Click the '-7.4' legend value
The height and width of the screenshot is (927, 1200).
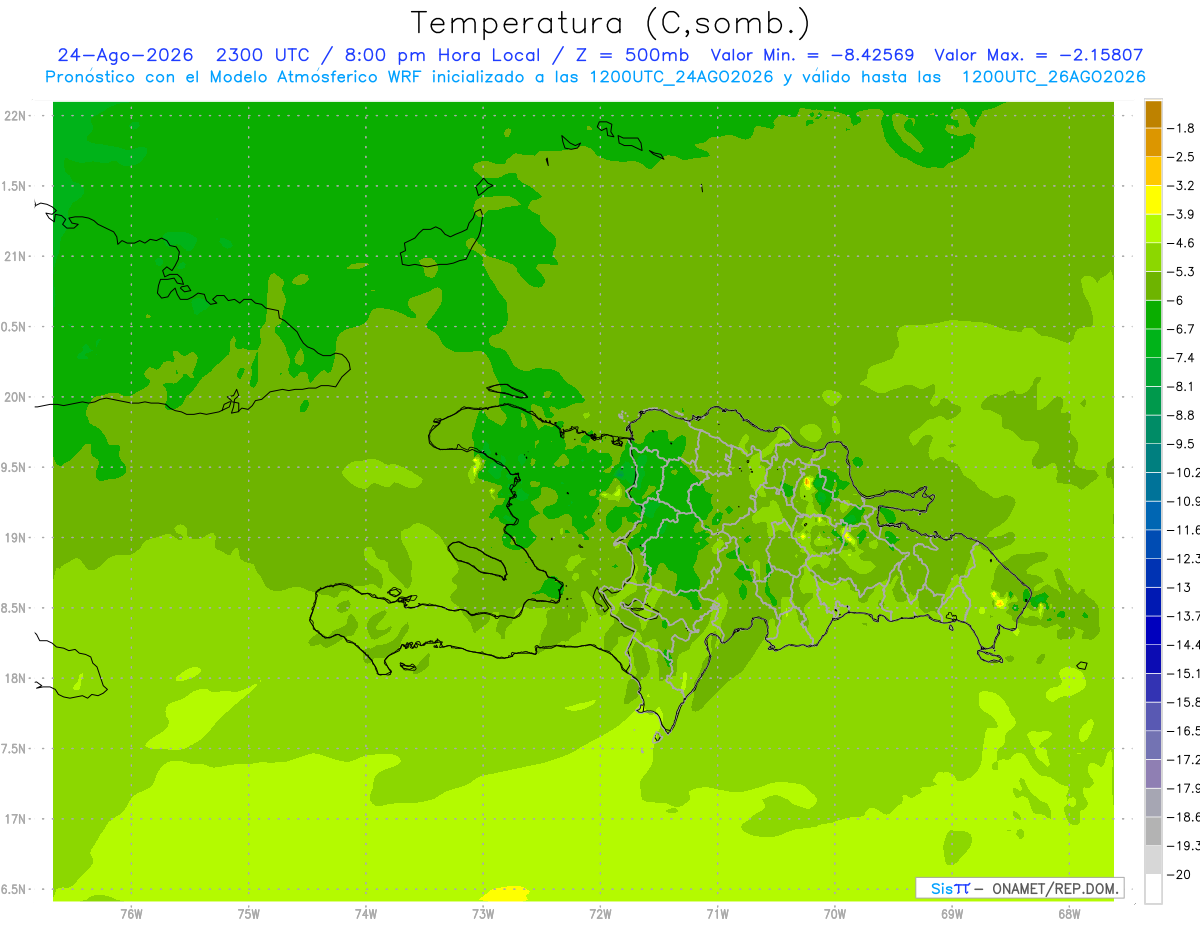(x=1183, y=358)
